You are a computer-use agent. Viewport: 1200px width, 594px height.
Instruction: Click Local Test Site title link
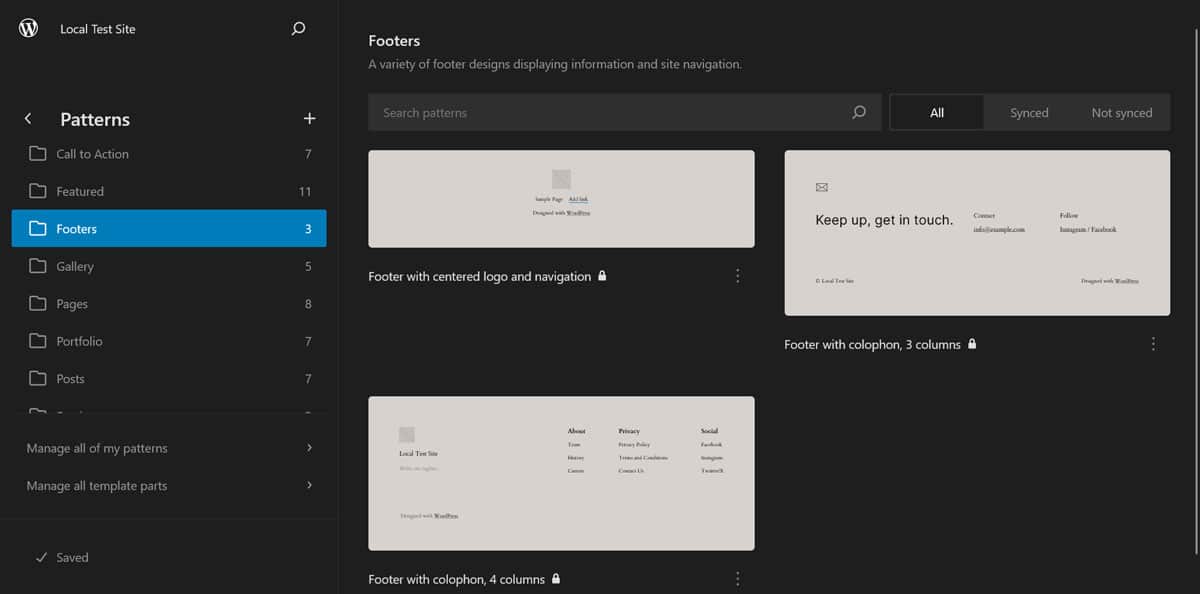(98, 29)
